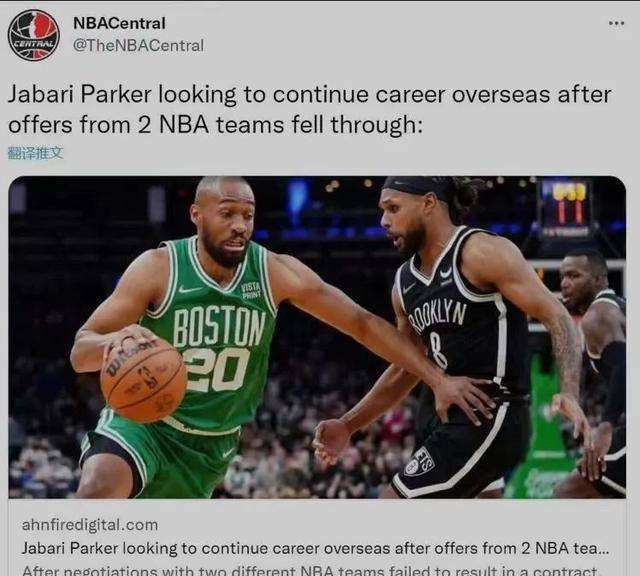Click the Nike swoosh on the green shorts

(228, 453)
